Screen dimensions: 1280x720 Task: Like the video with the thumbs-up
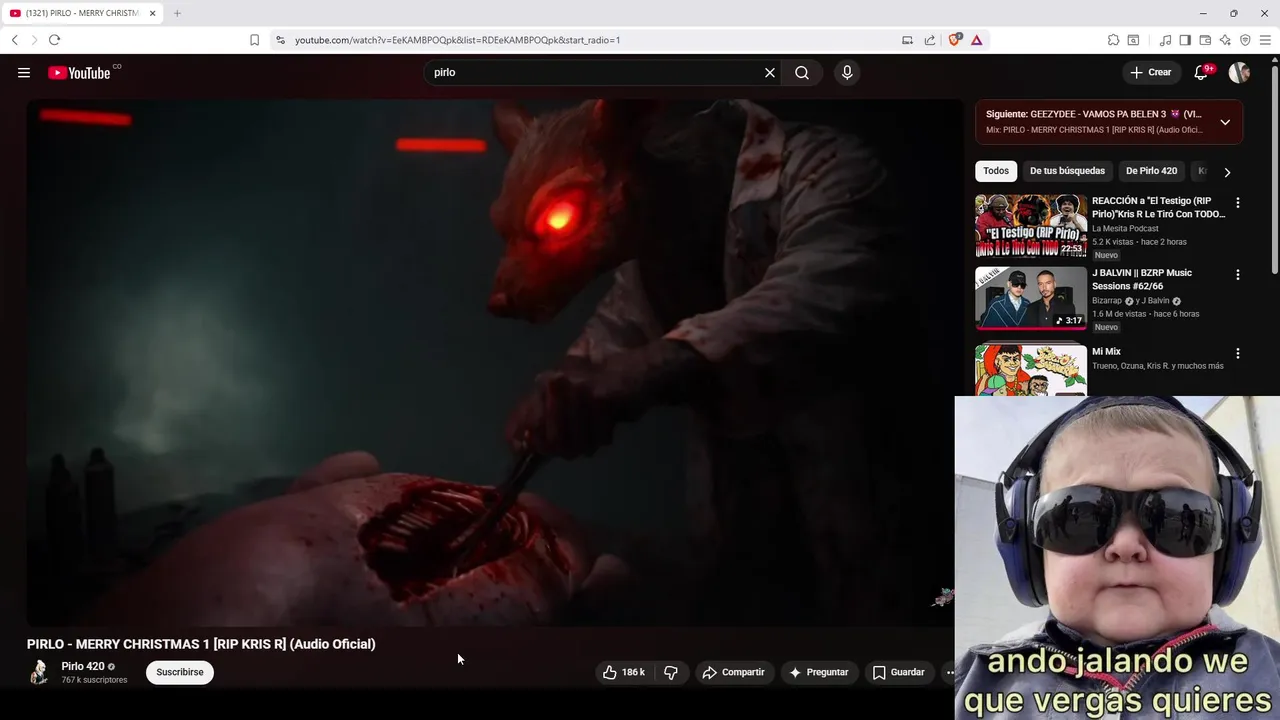(x=625, y=672)
